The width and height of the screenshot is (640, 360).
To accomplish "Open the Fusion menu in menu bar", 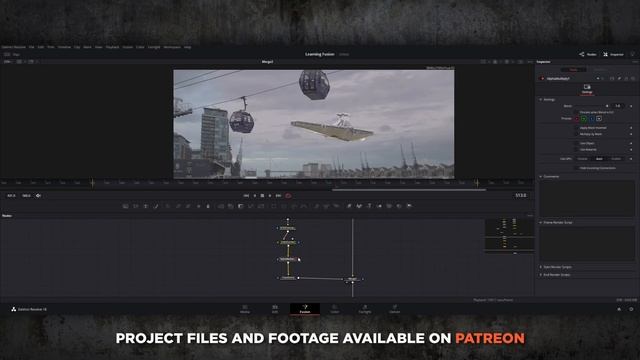I will [x=128, y=47].
